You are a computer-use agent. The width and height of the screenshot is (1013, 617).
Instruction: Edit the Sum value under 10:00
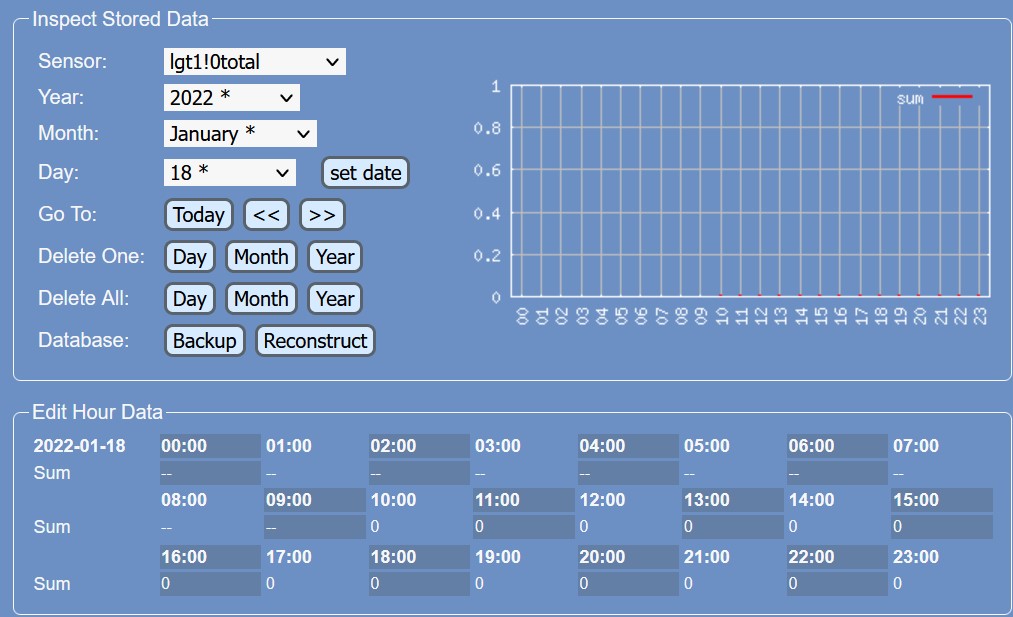pyautogui.click(x=419, y=527)
